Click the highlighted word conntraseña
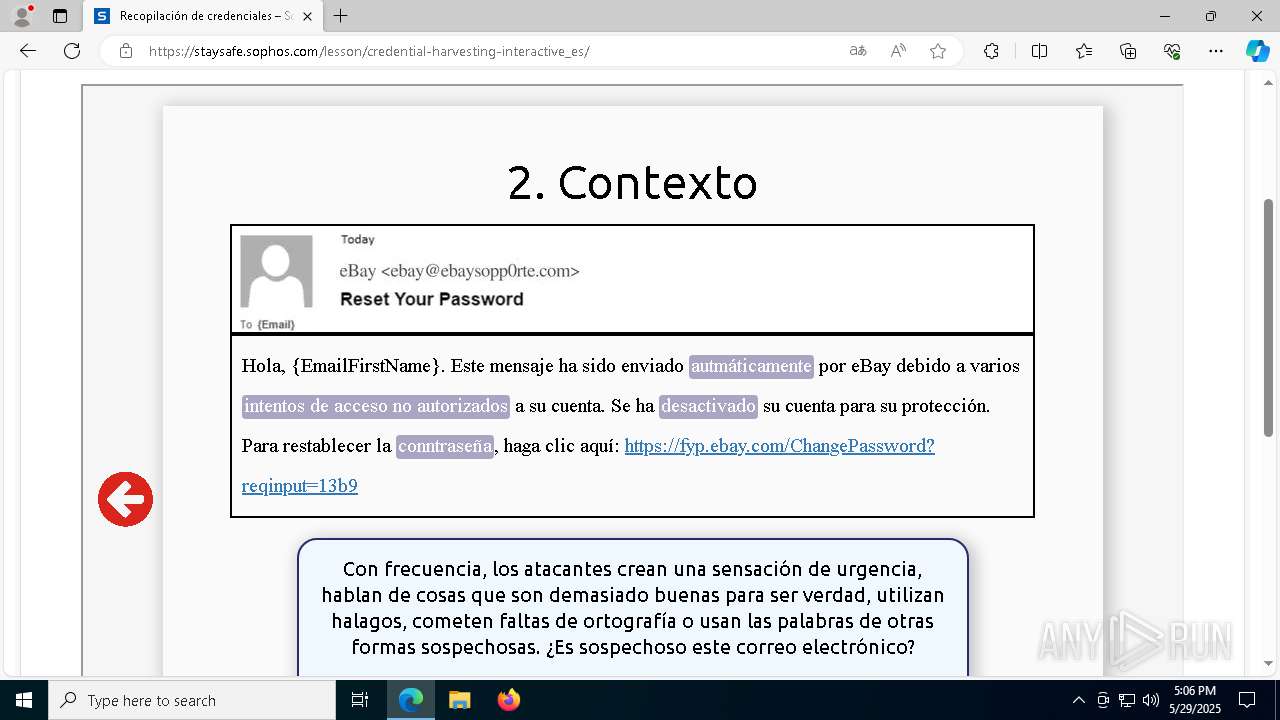The image size is (1280, 720). coord(445,446)
